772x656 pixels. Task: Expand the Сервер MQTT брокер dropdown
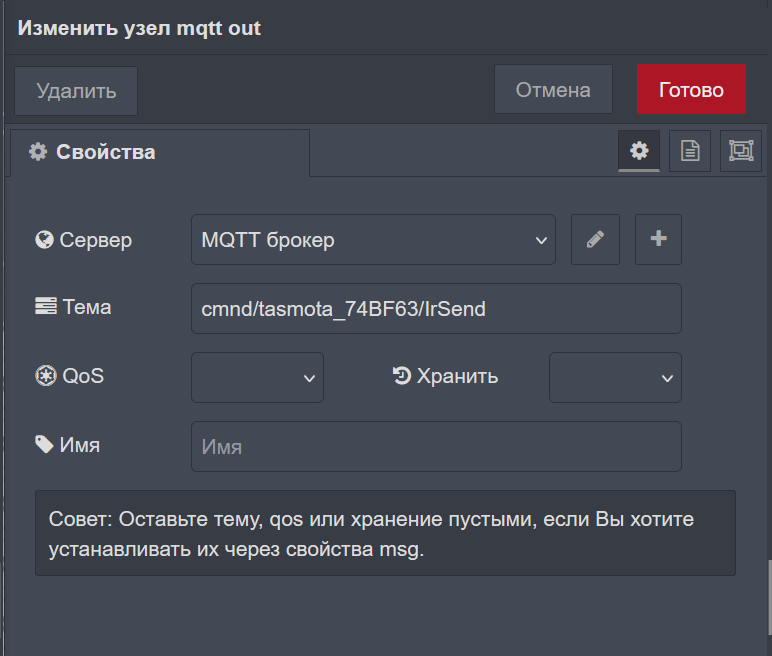[374, 240]
